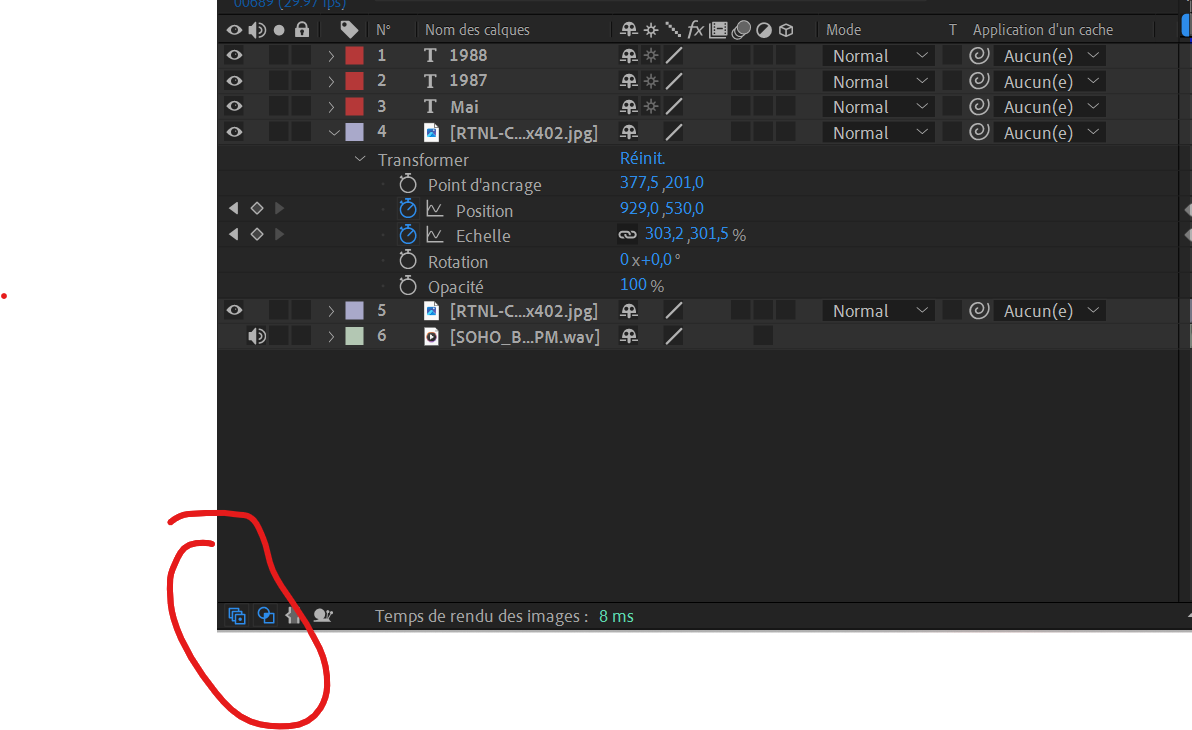Hide the Mai text layer

[234, 106]
